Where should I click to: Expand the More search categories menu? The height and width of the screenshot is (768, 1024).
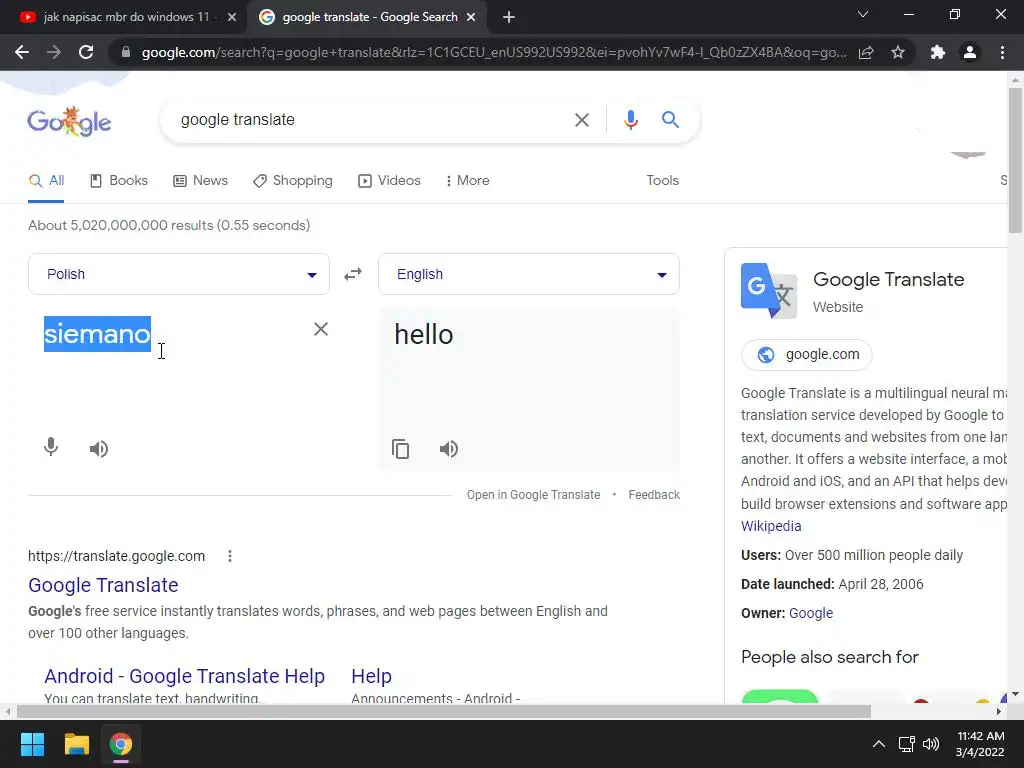tap(468, 181)
